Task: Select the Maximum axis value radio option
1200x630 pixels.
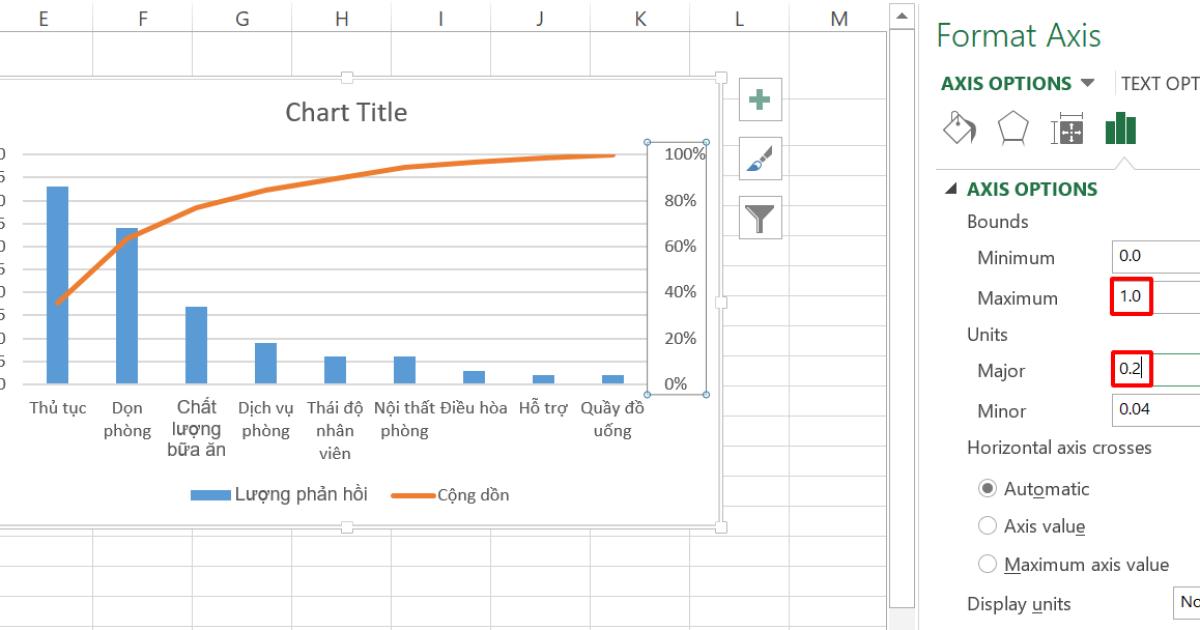Action: click(987, 564)
